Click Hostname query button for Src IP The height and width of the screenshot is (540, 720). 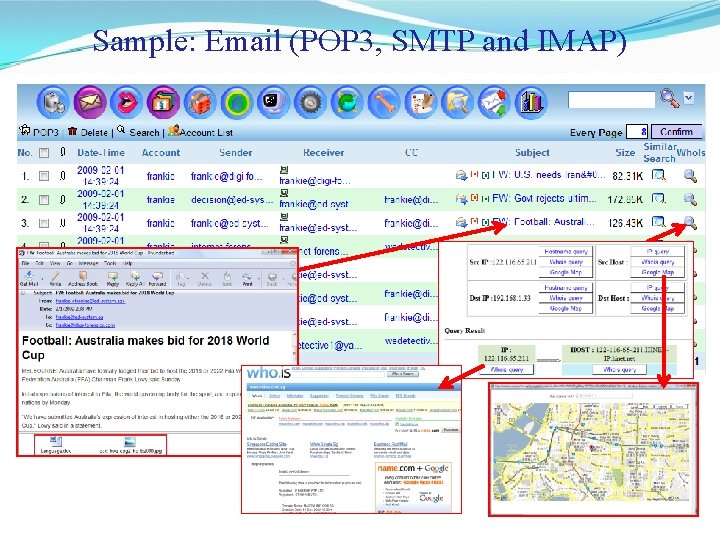pos(566,251)
